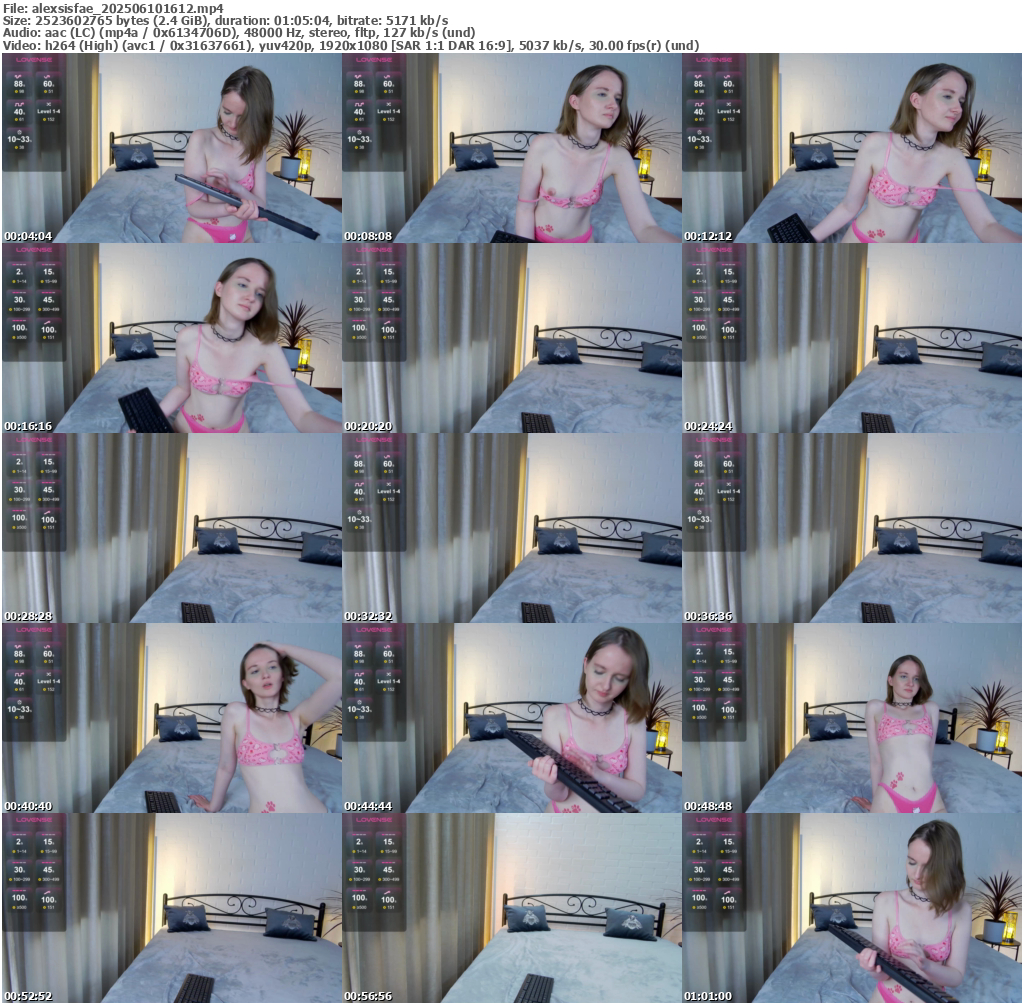Open the frame stamped 00:40:40

coord(172,718)
